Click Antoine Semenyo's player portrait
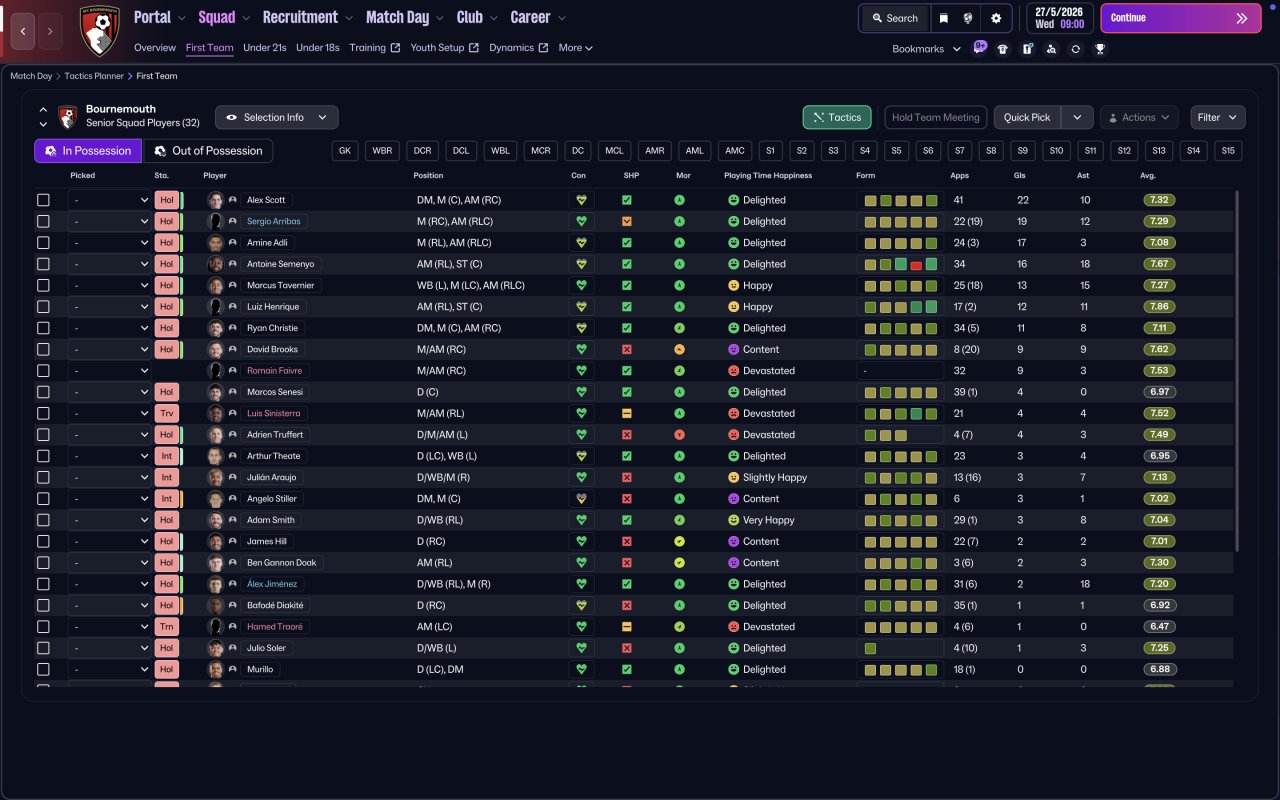The image size is (1280, 800). pyautogui.click(x=215, y=264)
